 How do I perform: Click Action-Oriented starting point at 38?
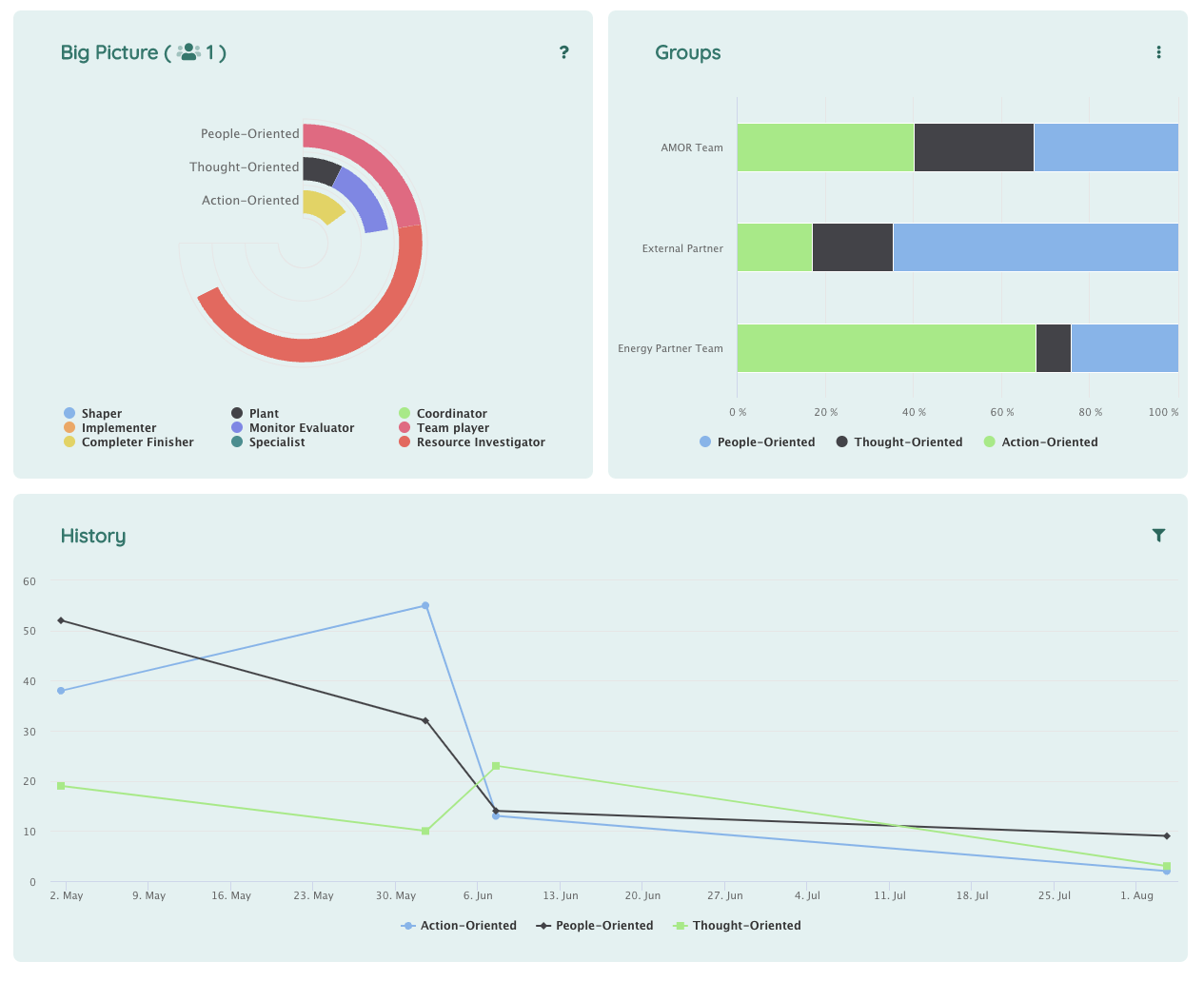pos(61,691)
